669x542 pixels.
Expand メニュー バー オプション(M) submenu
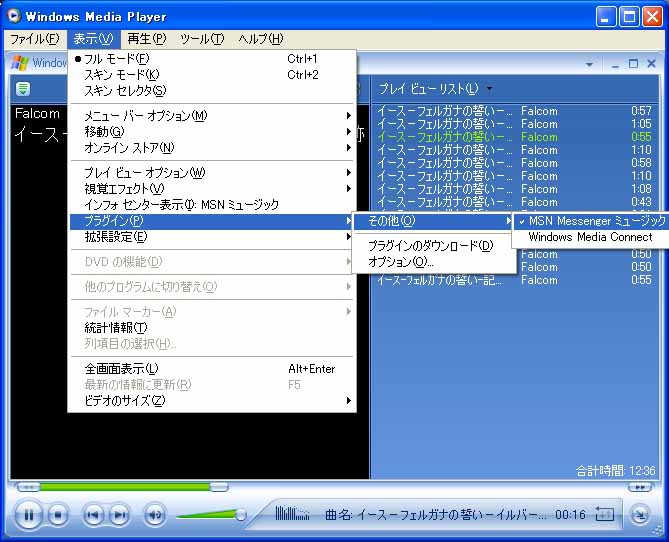point(212,116)
